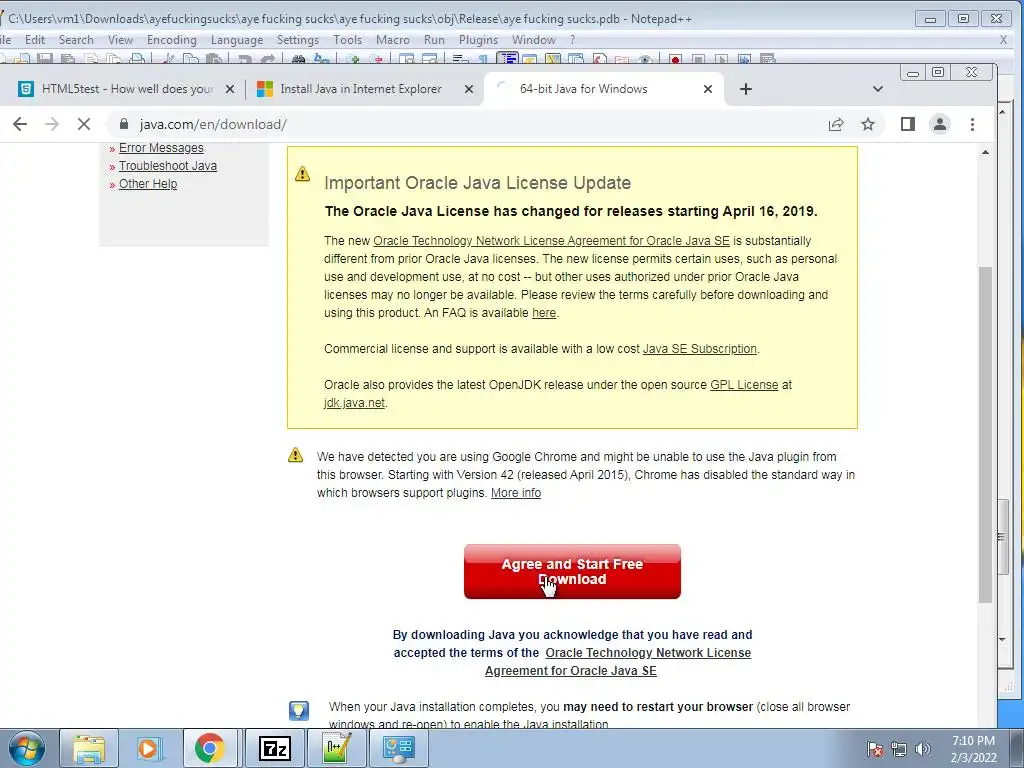Open the Java SE Subscription link

(699, 349)
